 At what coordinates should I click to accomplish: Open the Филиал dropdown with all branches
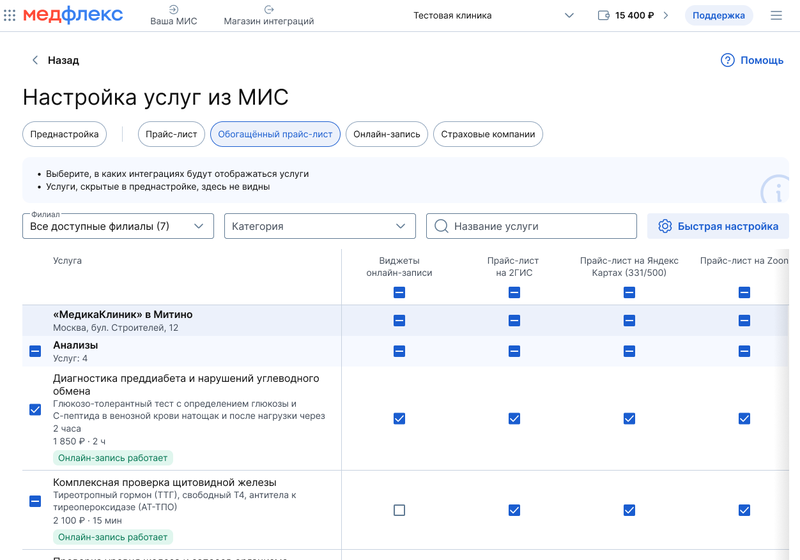tap(118, 226)
